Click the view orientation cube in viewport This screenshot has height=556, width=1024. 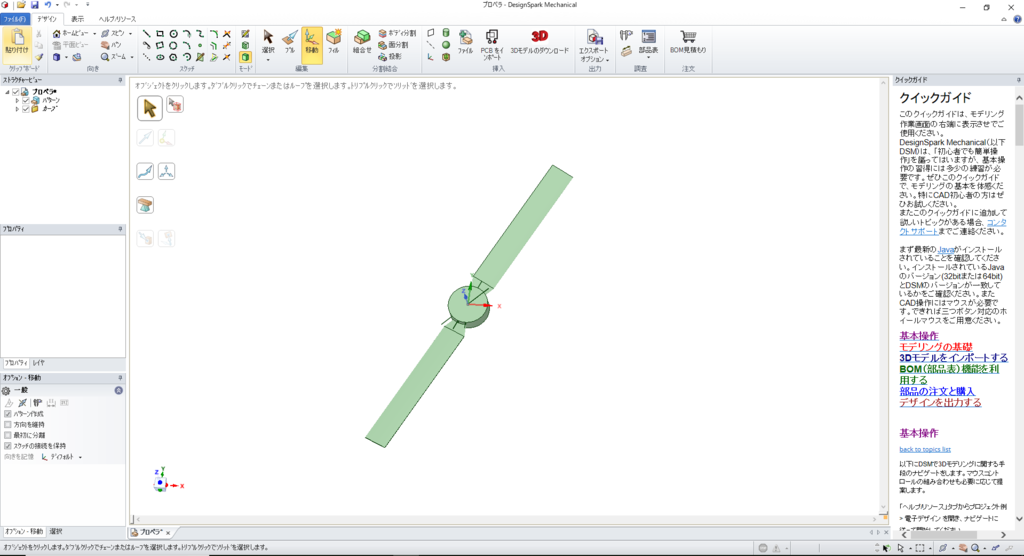[x=160, y=483]
